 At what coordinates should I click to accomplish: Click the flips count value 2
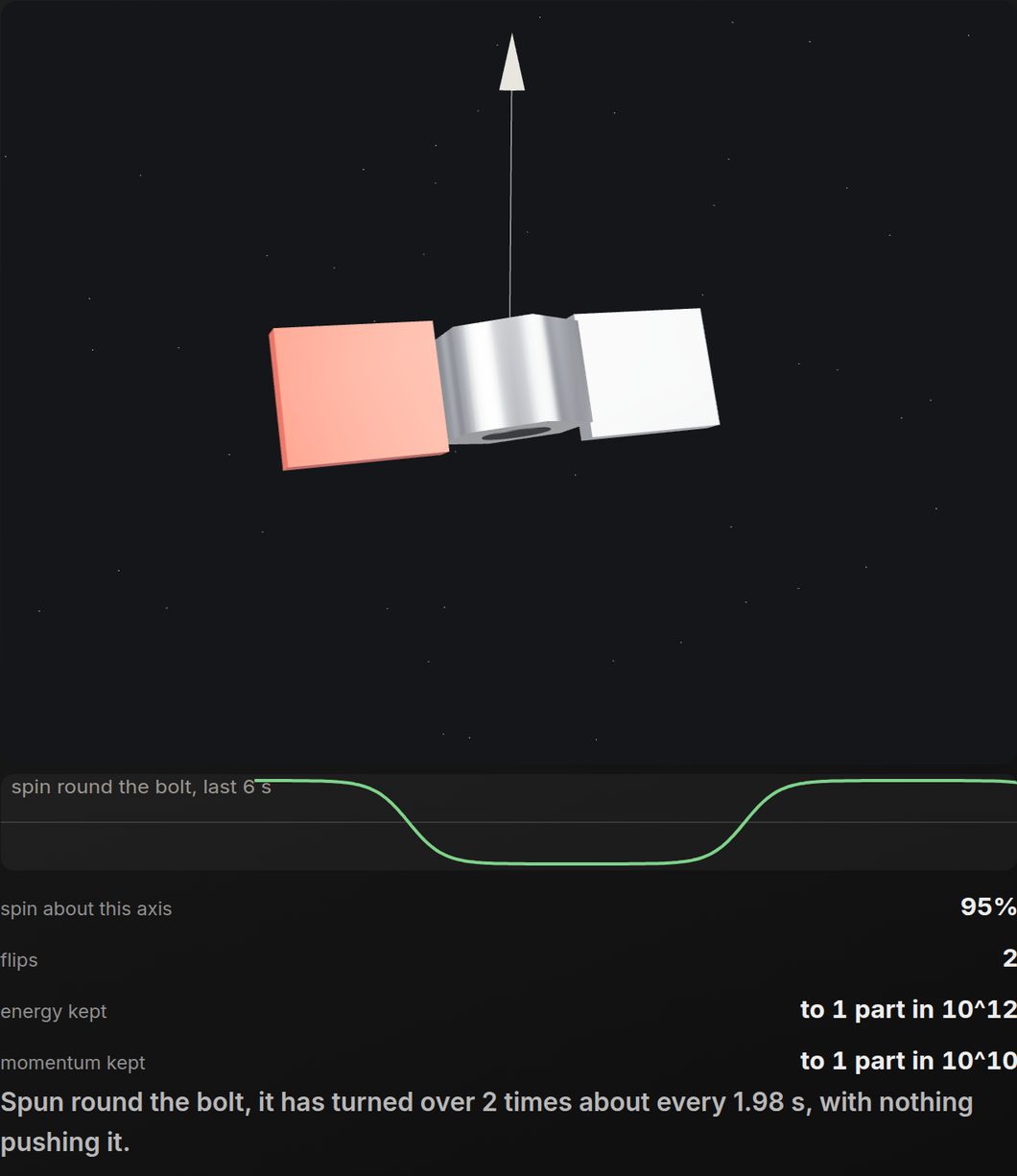click(1009, 957)
